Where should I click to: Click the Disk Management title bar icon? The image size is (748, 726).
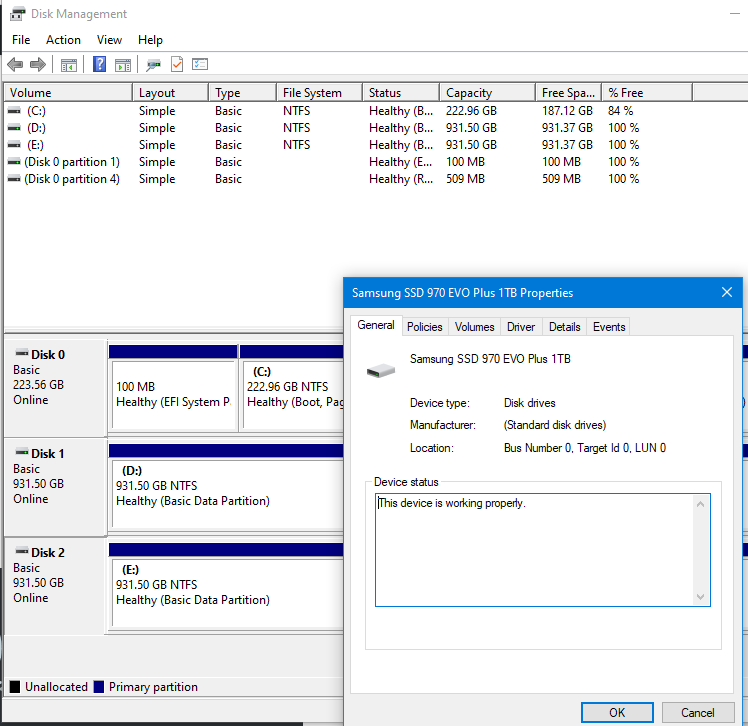point(17,14)
